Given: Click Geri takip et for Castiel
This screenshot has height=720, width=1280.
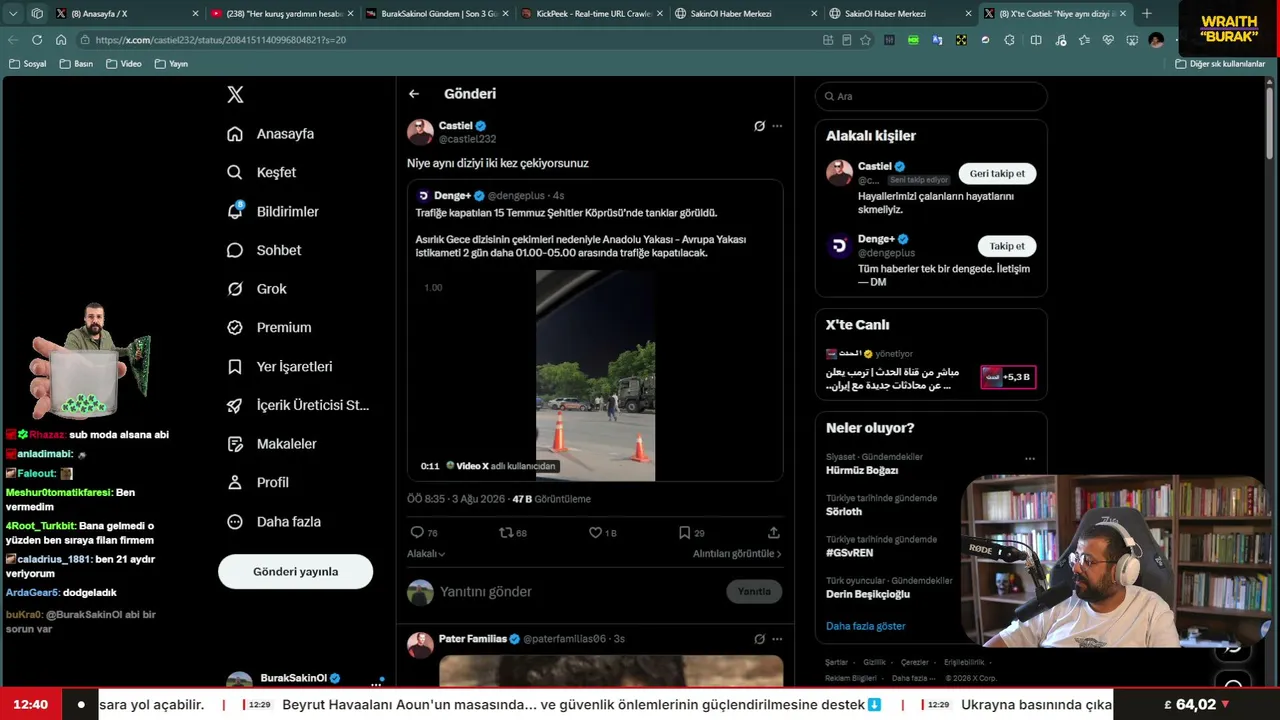Looking at the screenshot, I should coord(997,174).
